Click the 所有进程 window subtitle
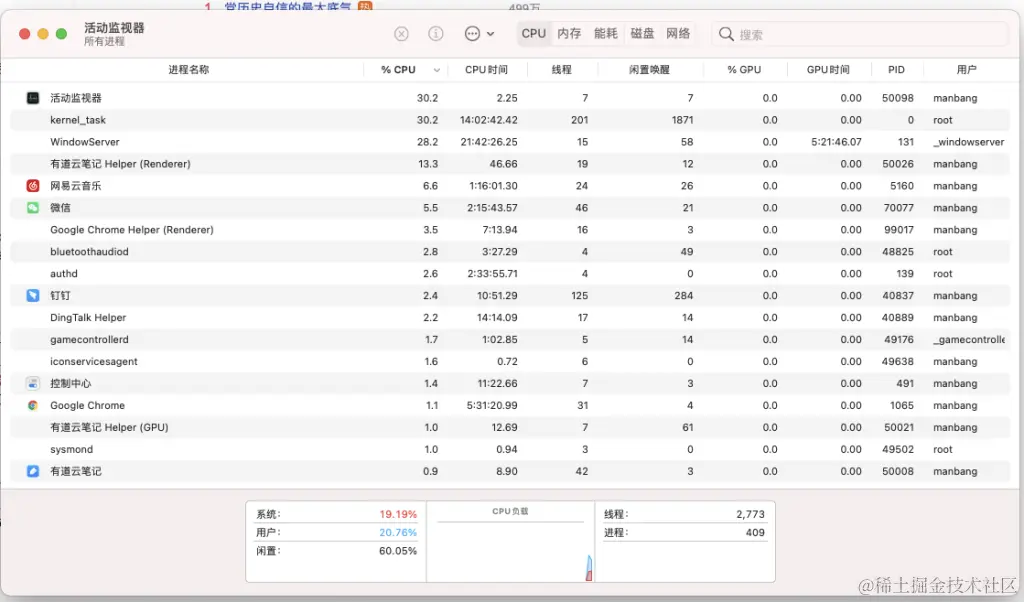This screenshot has width=1024, height=602. tap(104, 41)
